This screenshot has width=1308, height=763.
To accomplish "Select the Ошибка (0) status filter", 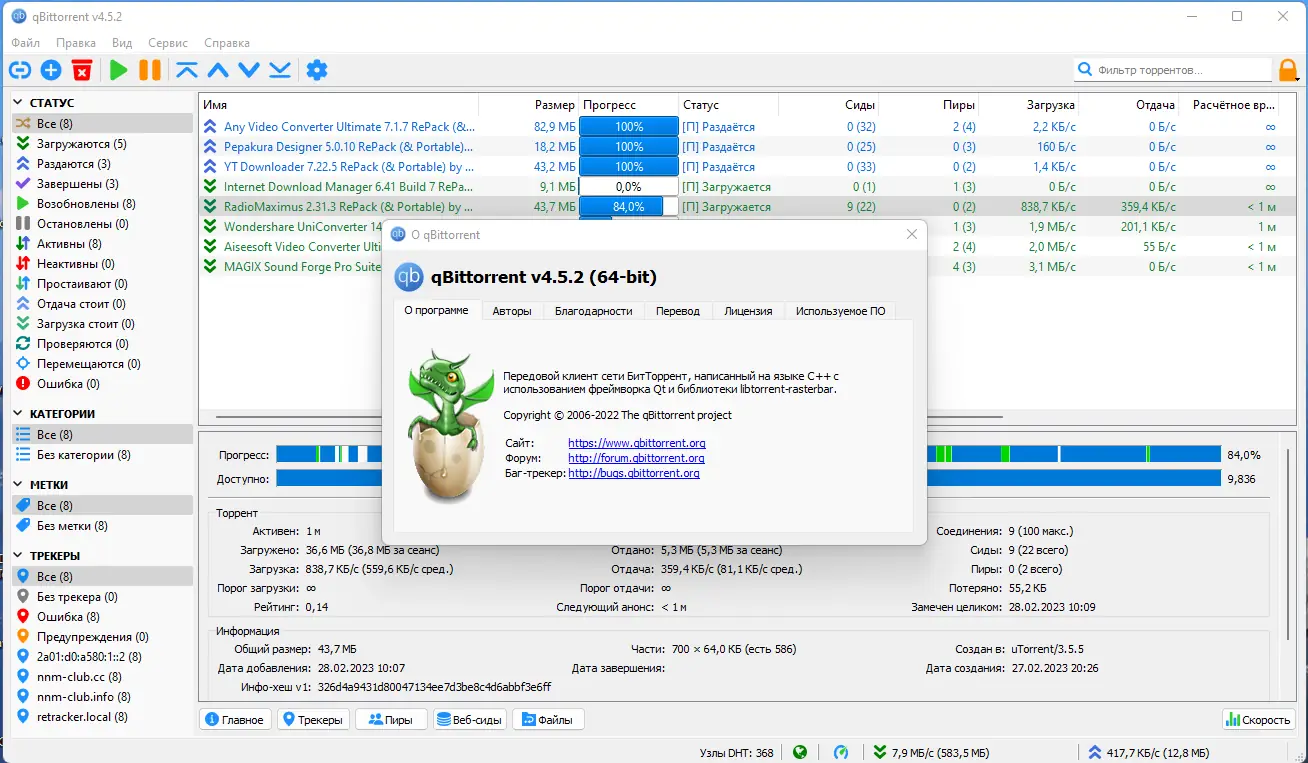I will pos(102,384).
